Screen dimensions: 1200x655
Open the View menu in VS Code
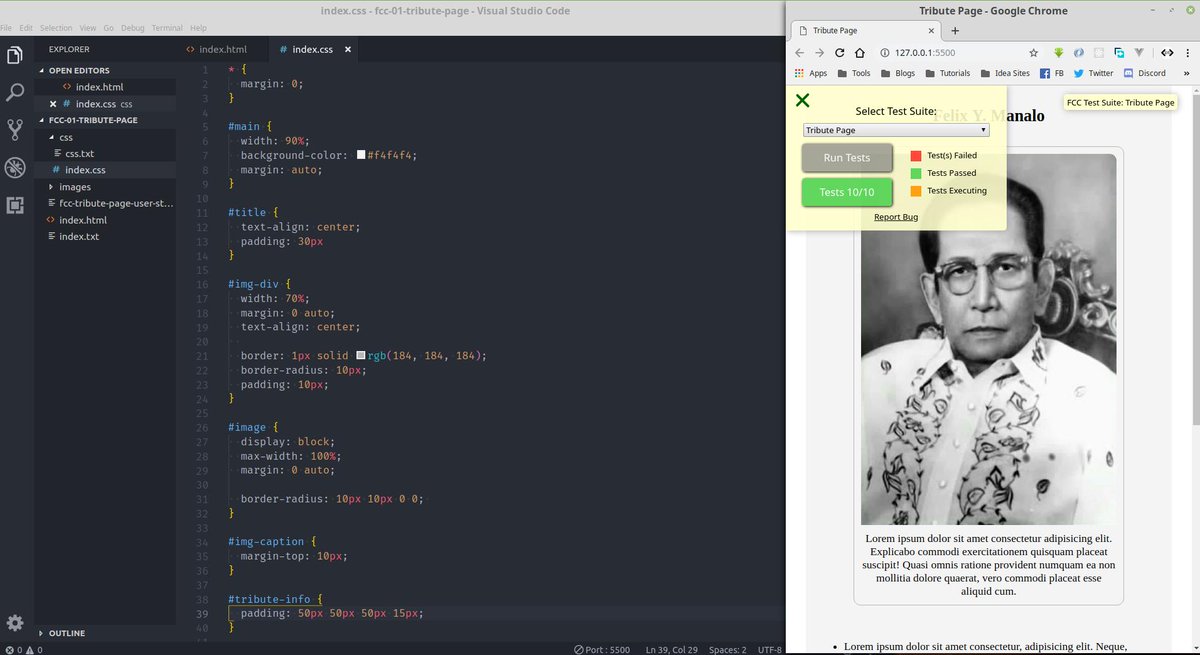(88, 27)
